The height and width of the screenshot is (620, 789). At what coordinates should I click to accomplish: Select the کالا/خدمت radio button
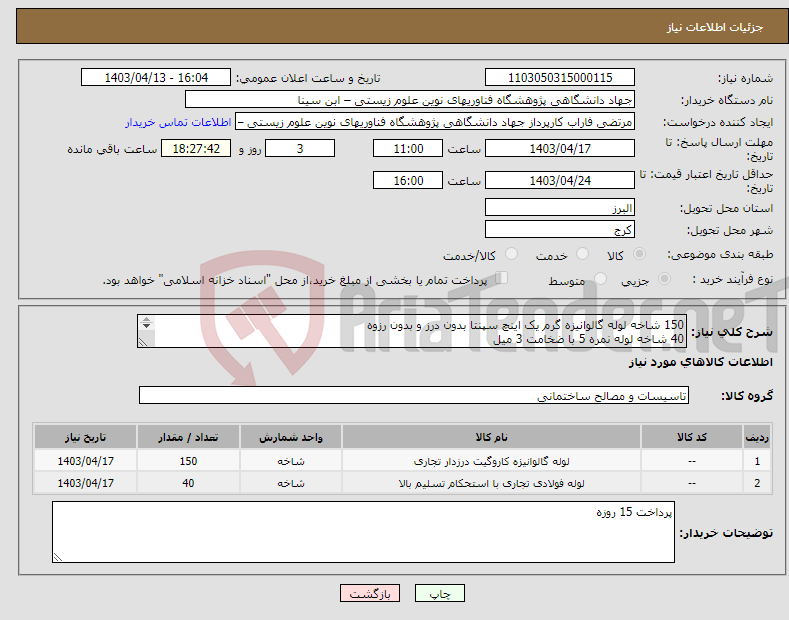511,254
